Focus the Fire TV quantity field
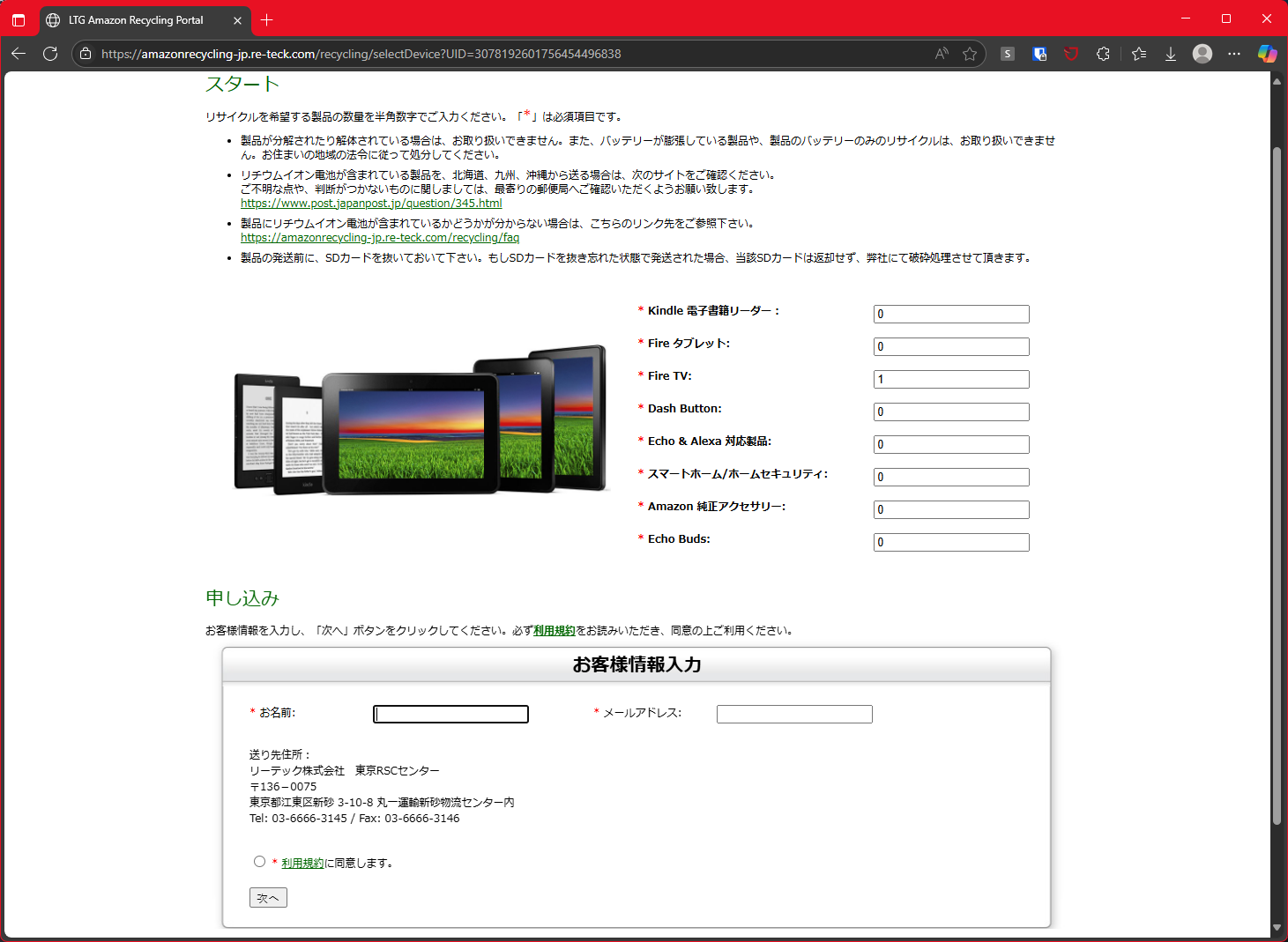Screen dimensions: 1288x942 (x=951, y=379)
